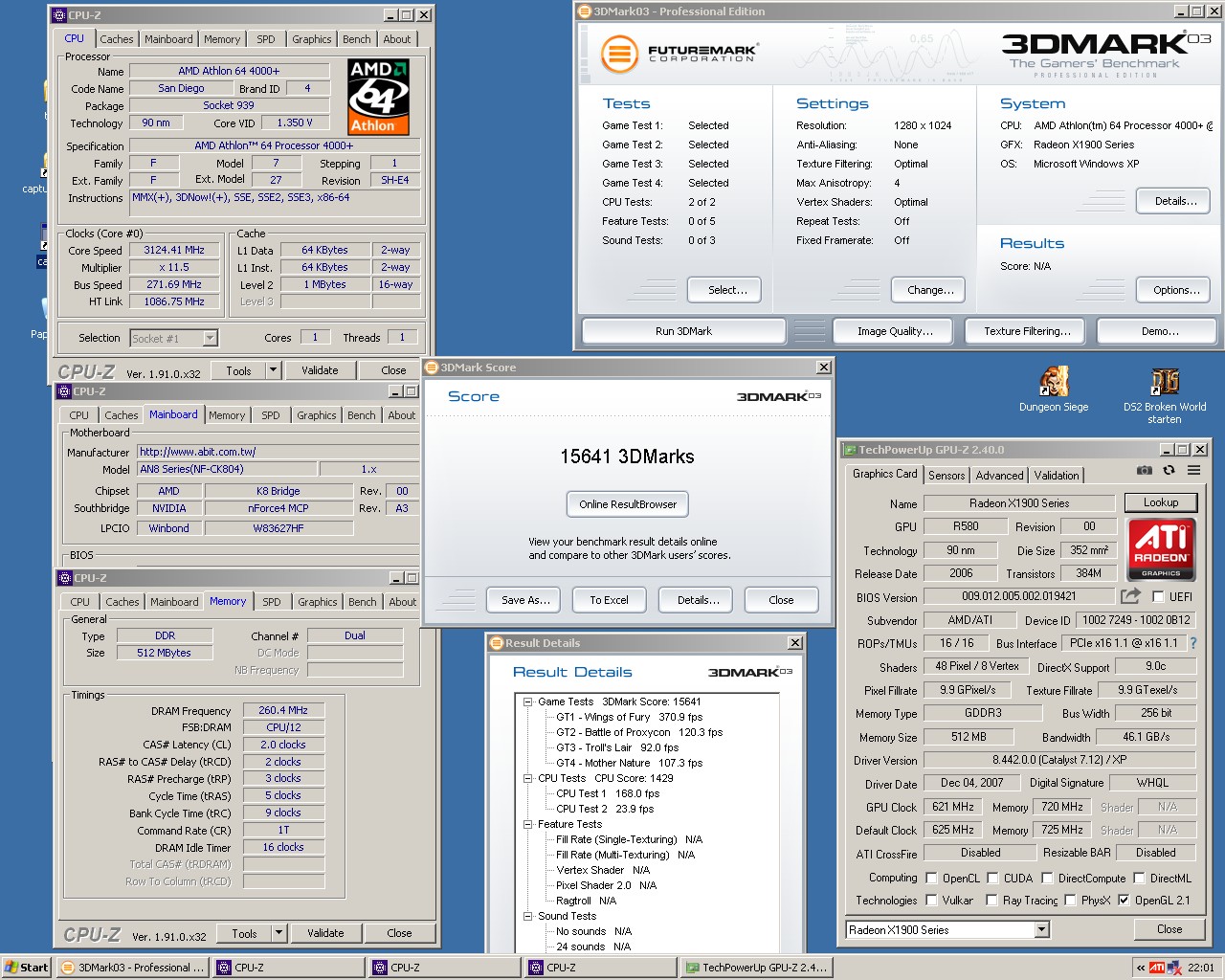Viewport: 1225px width, 980px height.
Task: Toggle the DirectCompute checkbox
Action: tap(1047, 878)
